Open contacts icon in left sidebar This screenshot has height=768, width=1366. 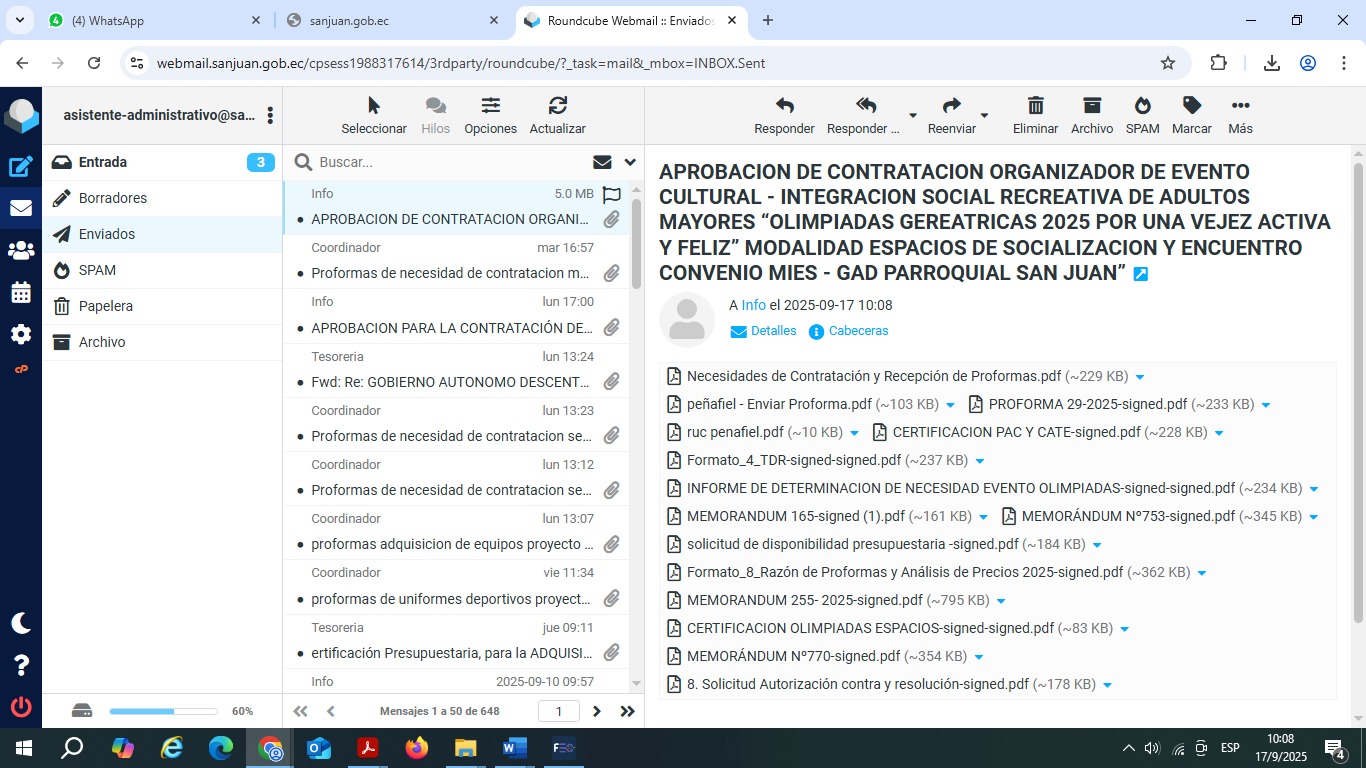click(21, 251)
